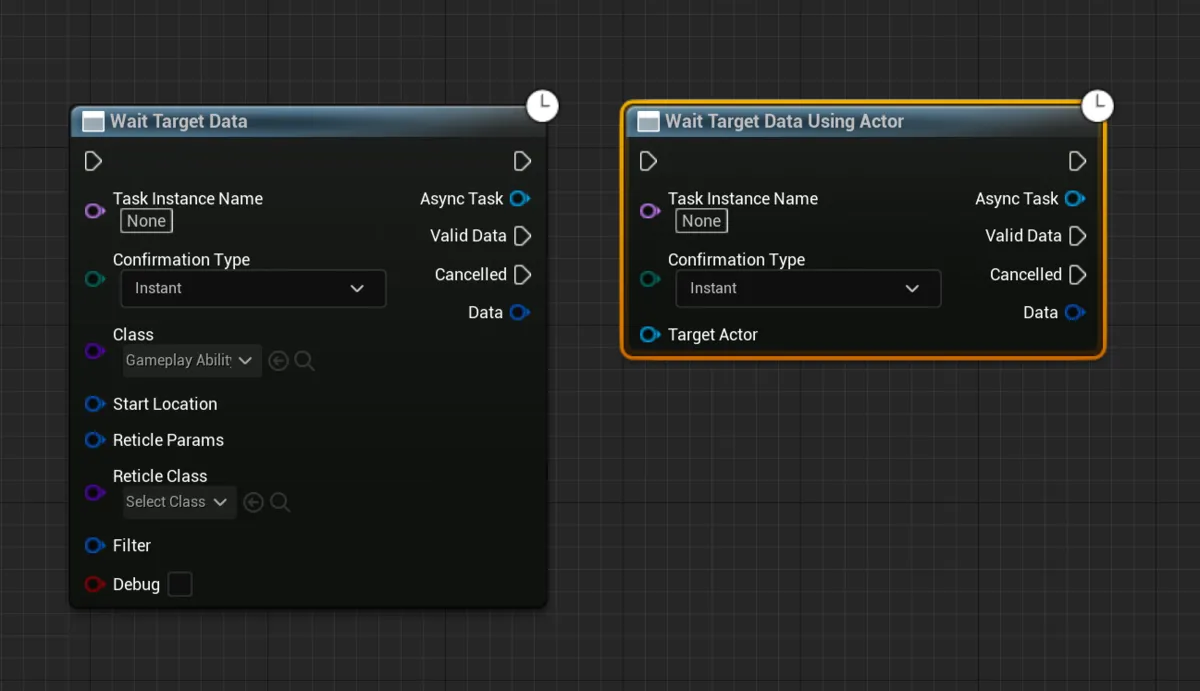Viewport: 1200px width, 691px height.
Task: Click the Reticle Params input pin
Action: click(95, 440)
